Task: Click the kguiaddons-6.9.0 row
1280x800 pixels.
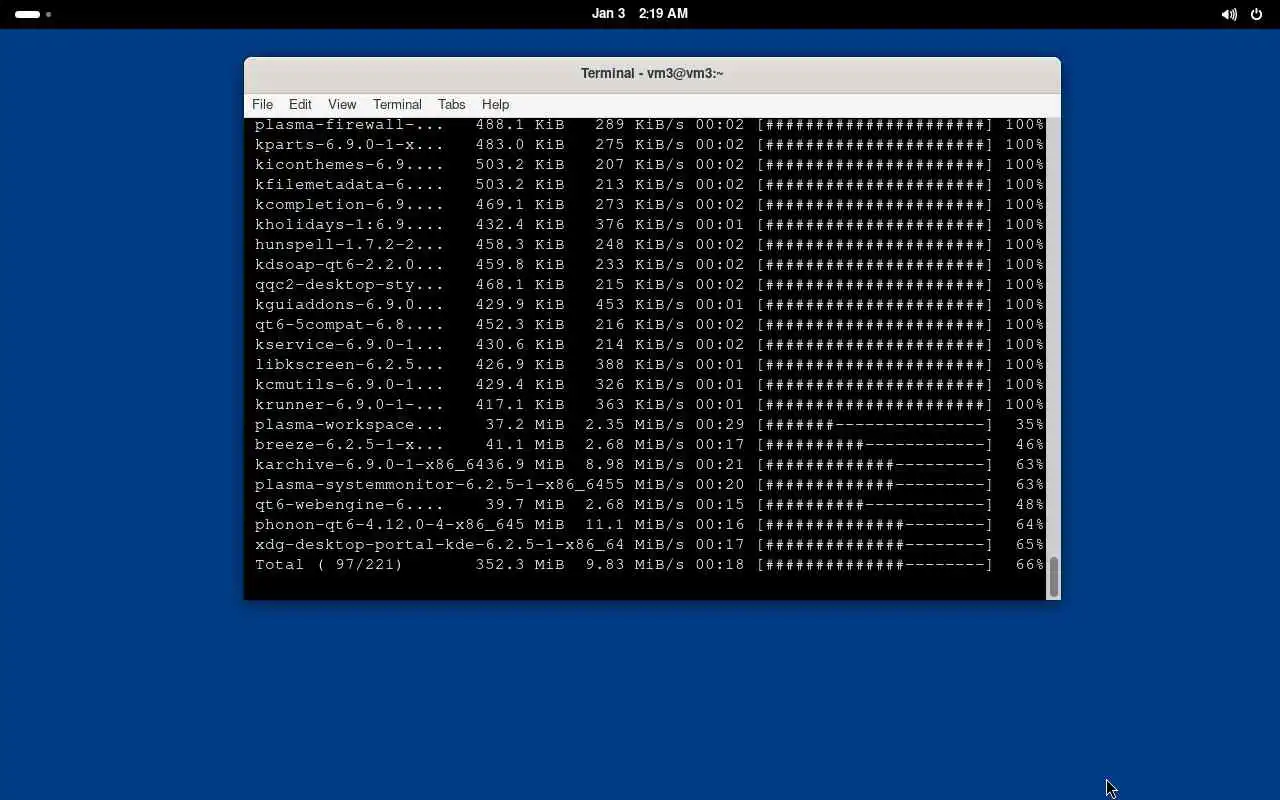Action: (649, 305)
